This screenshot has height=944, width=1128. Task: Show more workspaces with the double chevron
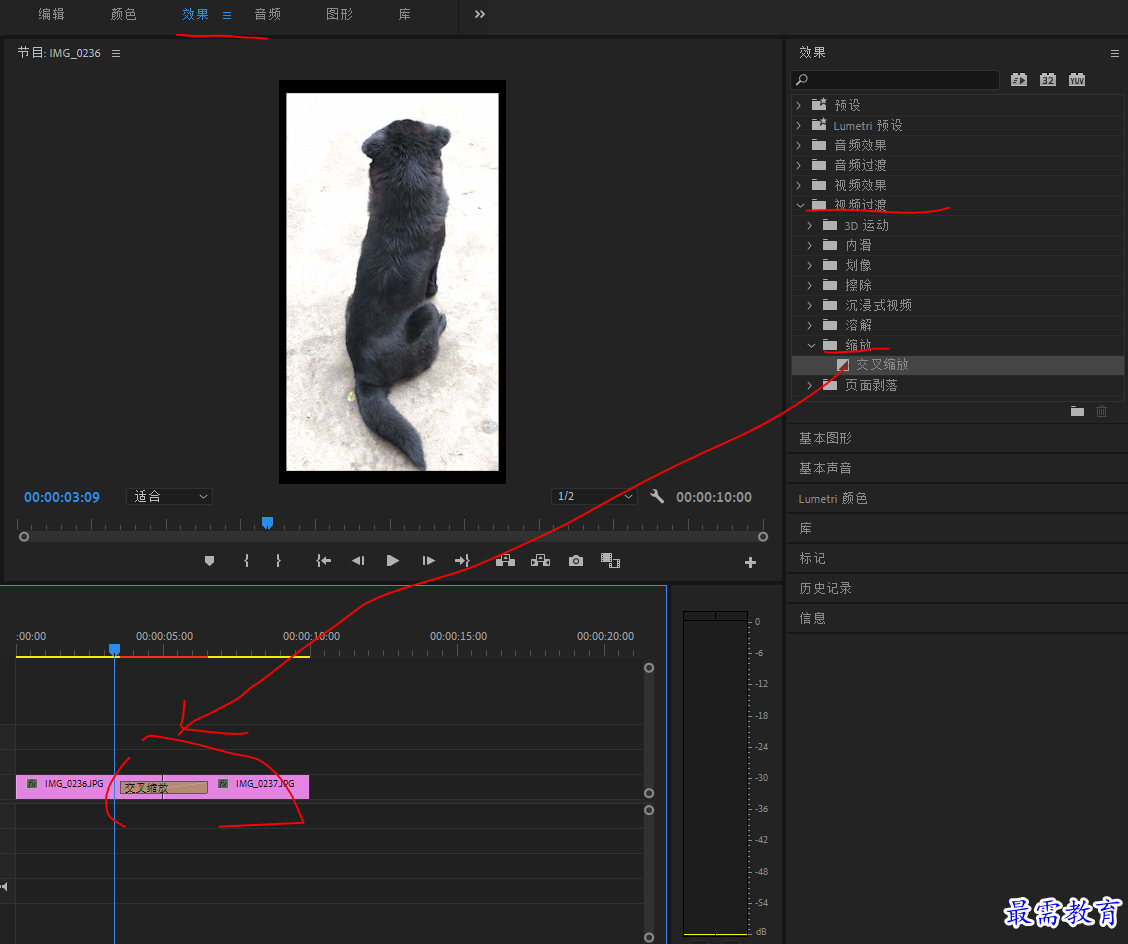pos(480,14)
